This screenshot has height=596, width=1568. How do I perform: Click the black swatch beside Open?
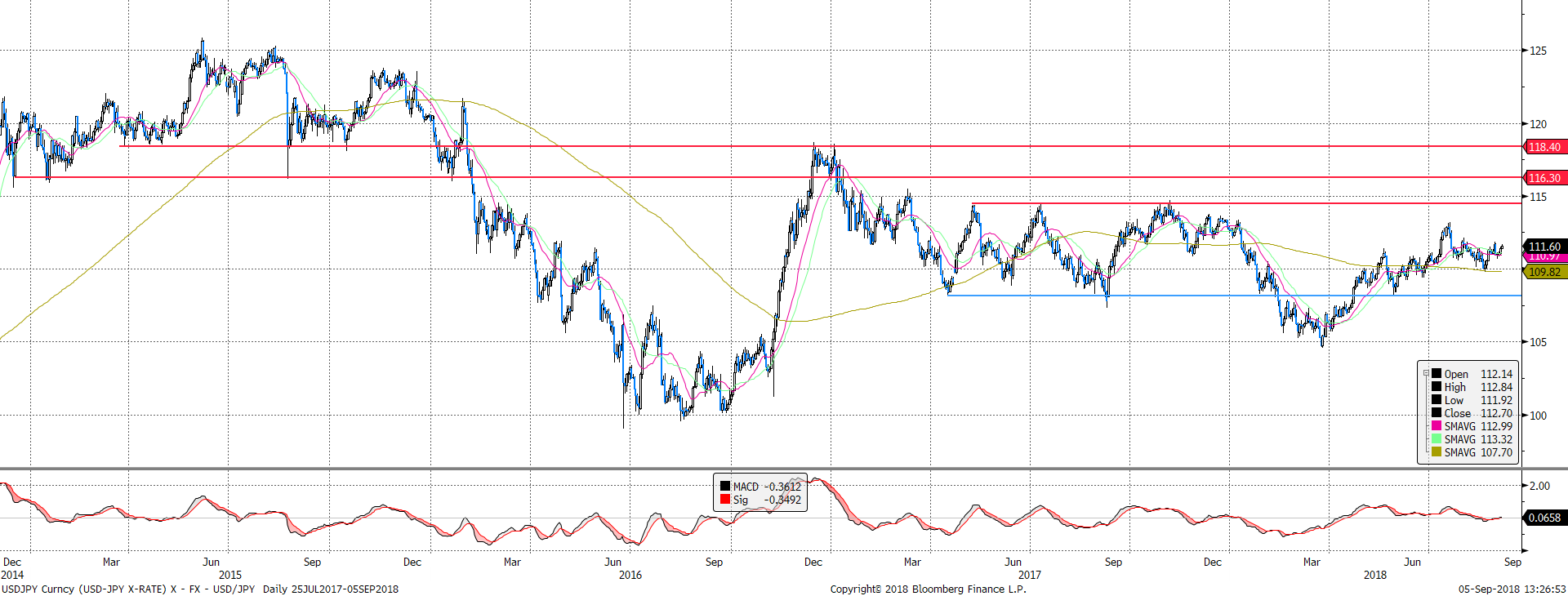1437,374
